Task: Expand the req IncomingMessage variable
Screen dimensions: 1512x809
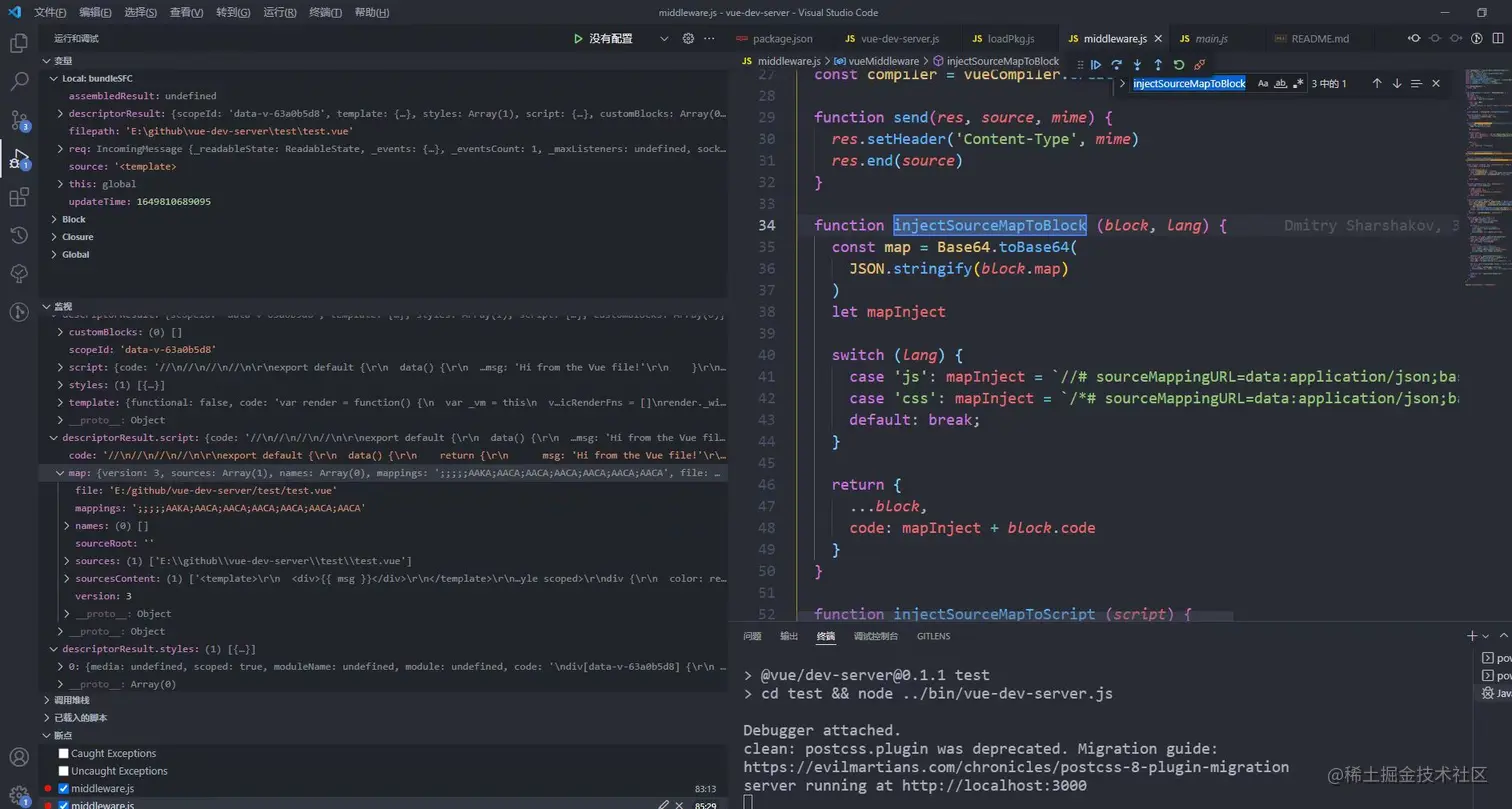Action: tap(61, 149)
